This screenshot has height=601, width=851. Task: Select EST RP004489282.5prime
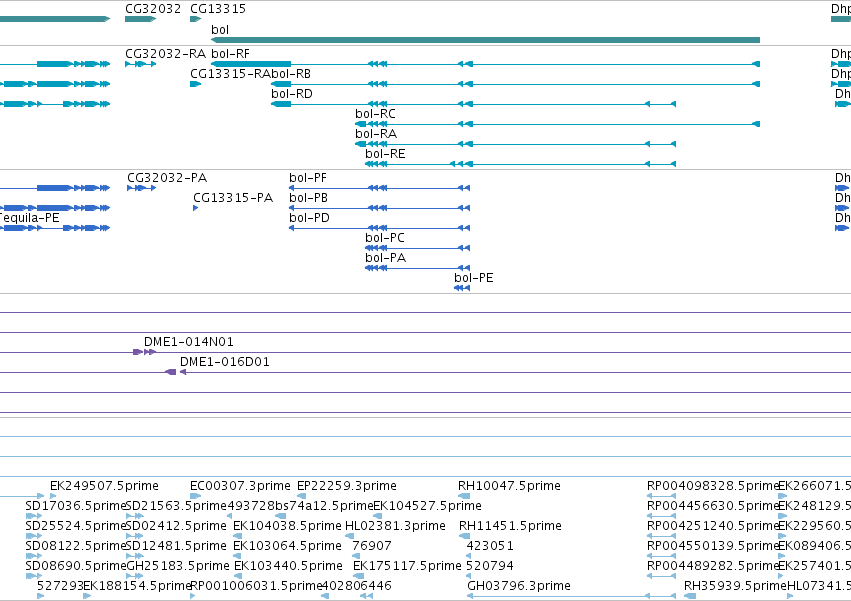click(x=714, y=566)
